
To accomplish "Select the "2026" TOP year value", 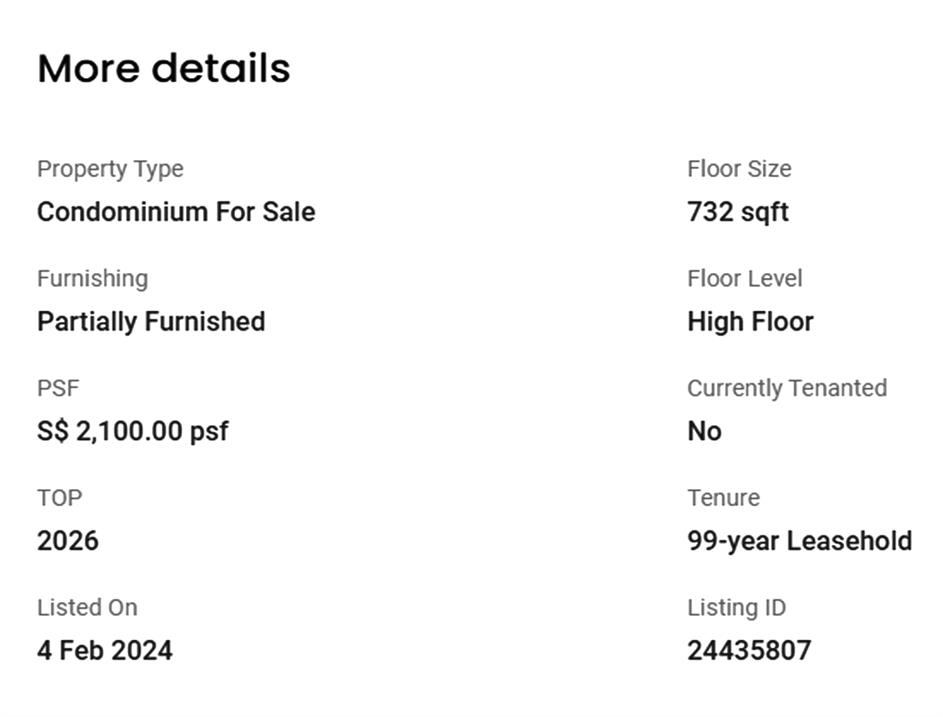I will pyautogui.click(x=68, y=541).
